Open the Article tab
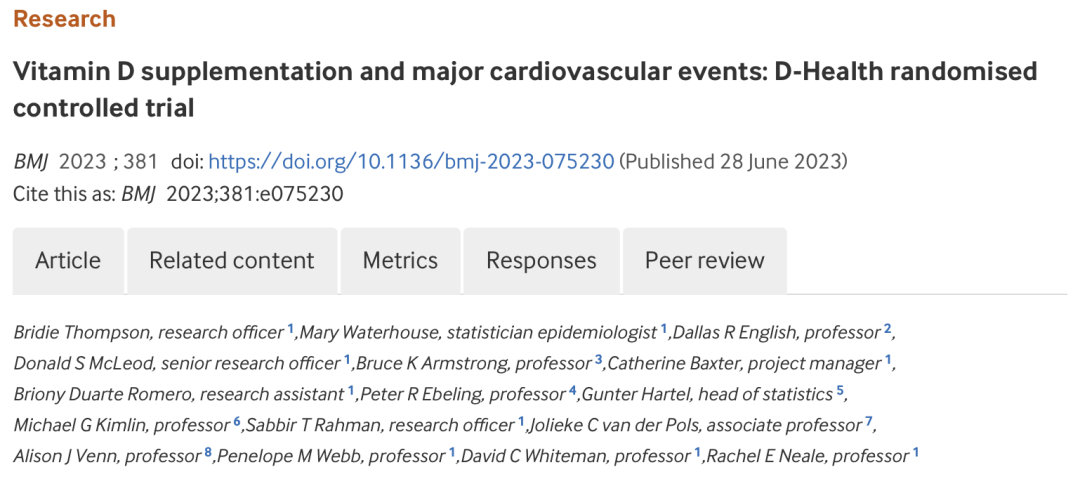The width and height of the screenshot is (1080, 479). tap(68, 261)
